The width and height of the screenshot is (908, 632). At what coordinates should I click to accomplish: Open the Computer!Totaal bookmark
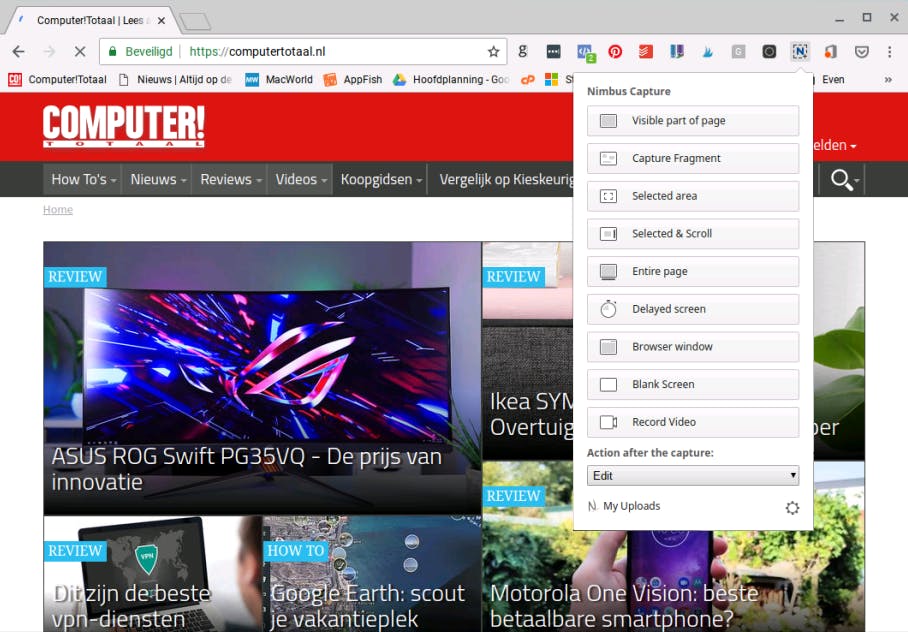57,79
